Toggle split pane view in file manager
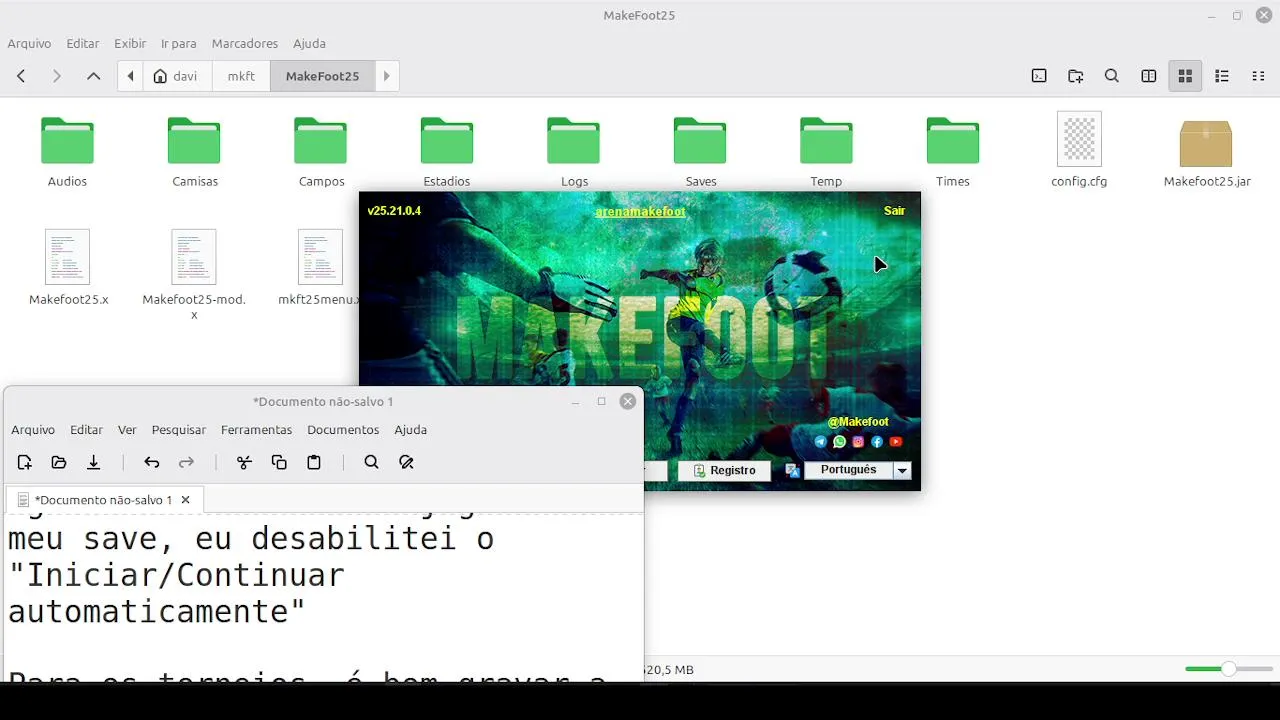 [x=1149, y=76]
